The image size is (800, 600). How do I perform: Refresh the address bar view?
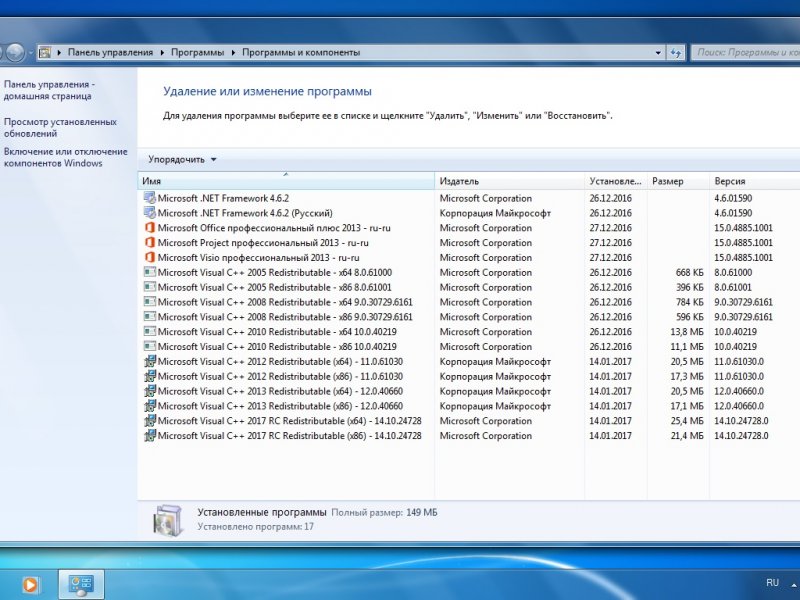coord(676,52)
